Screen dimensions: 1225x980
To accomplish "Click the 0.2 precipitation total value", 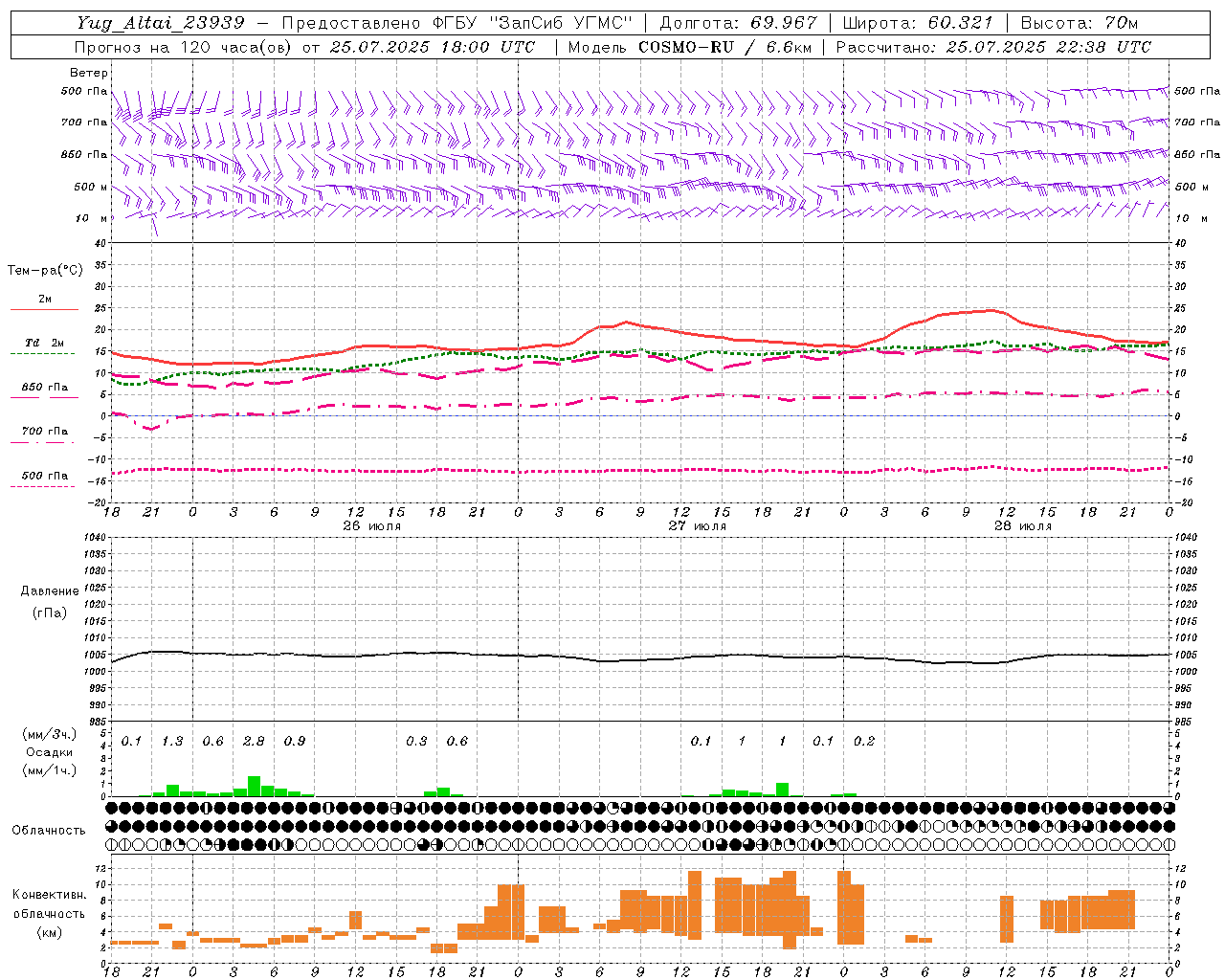I will coord(864,742).
